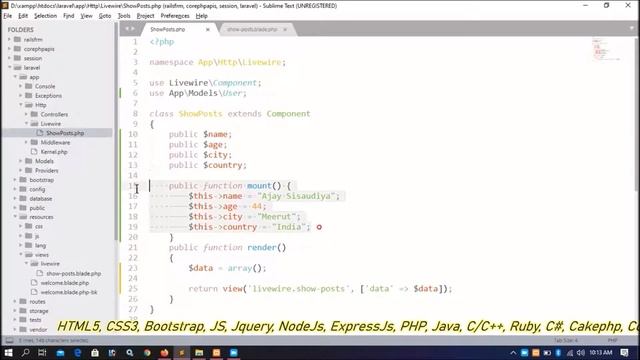Click the ShowPosts.php file icon
This screenshot has height=360, width=640.
tap(40, 133)
